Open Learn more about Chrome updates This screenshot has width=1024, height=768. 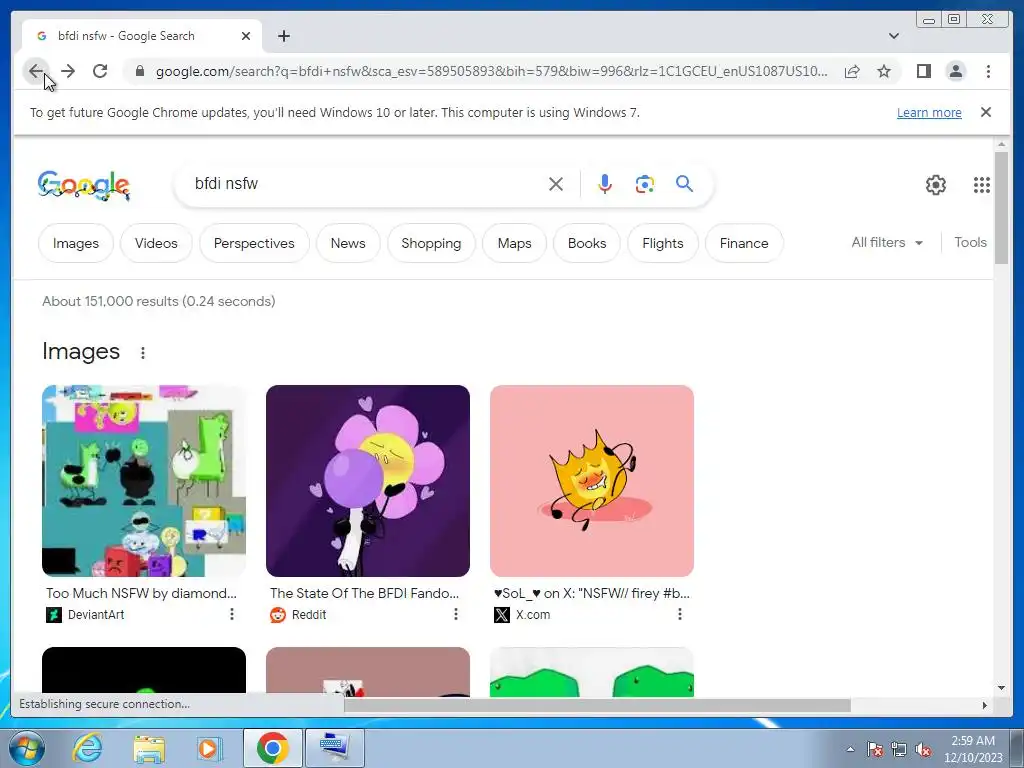(x=929, y=112)
